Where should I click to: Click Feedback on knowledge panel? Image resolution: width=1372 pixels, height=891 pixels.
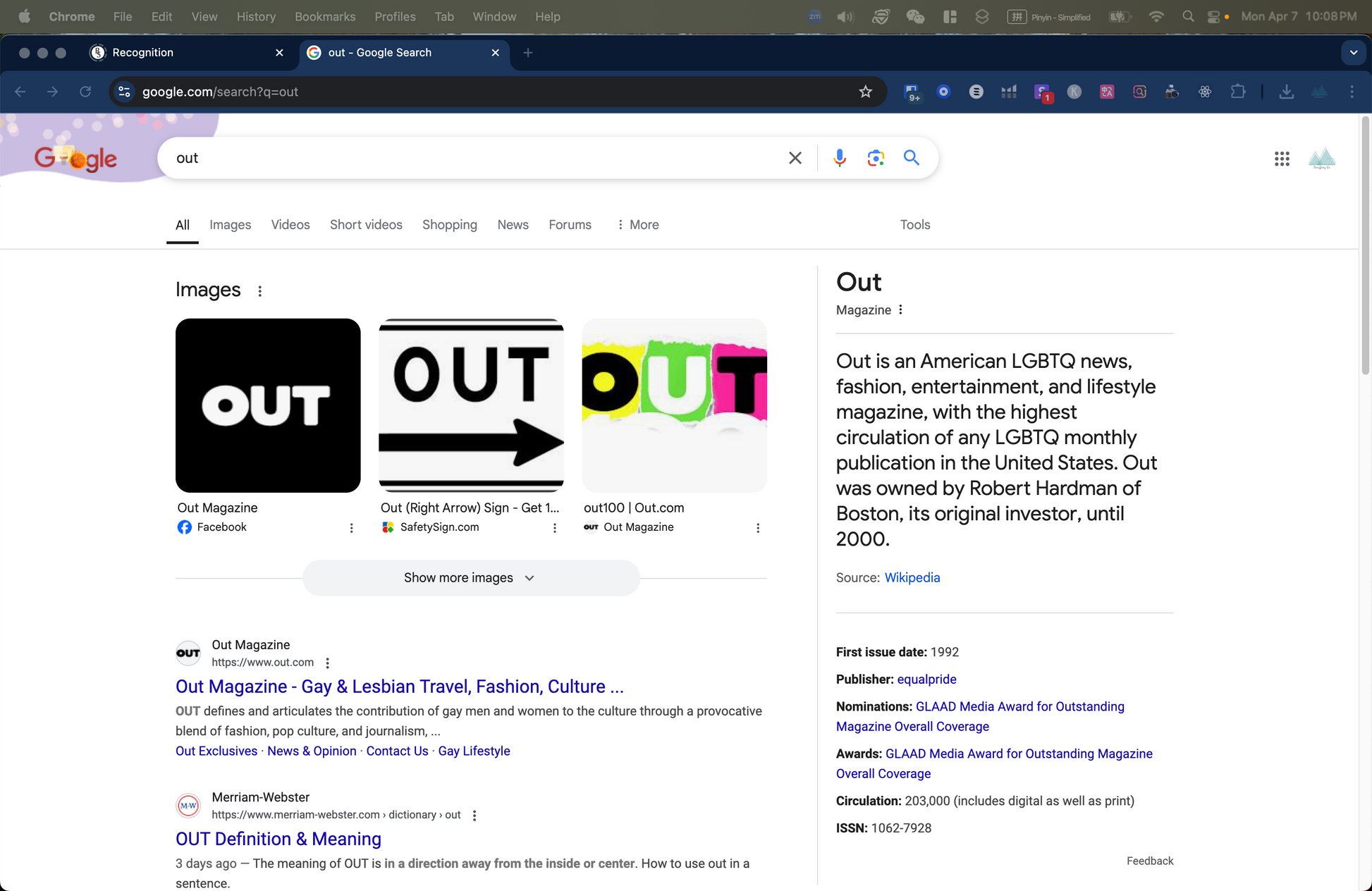coord(1150,861)
